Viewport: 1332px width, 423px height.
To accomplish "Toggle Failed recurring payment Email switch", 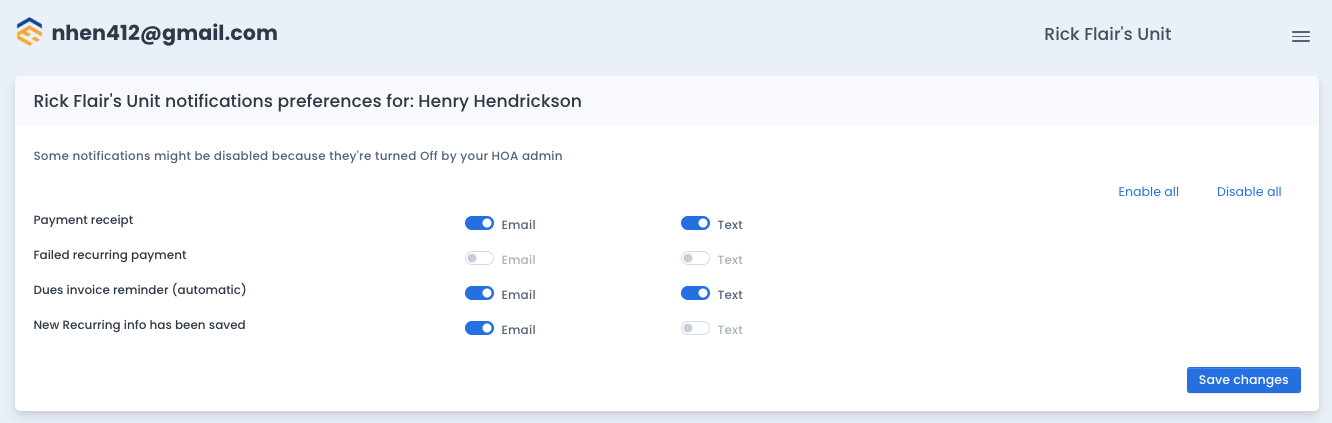I will (x=480, y=259).
